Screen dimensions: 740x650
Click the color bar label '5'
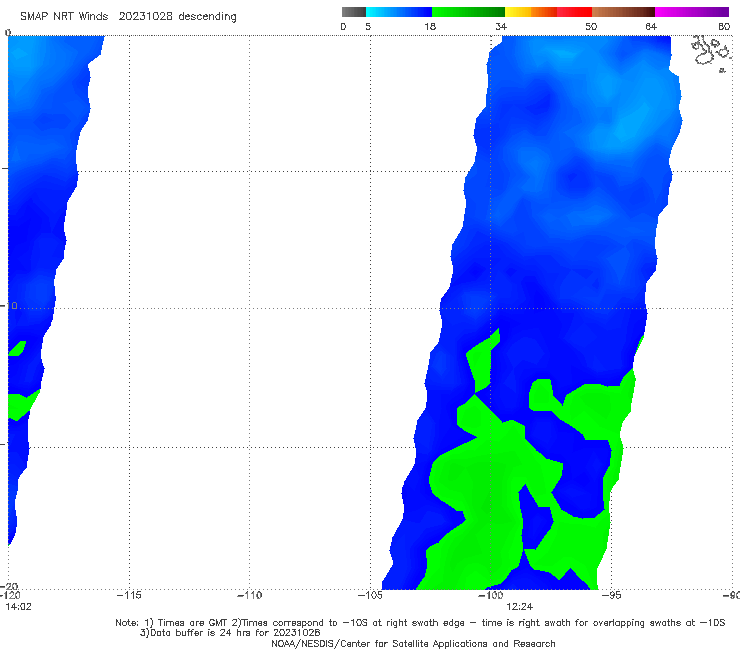(368, 26)
